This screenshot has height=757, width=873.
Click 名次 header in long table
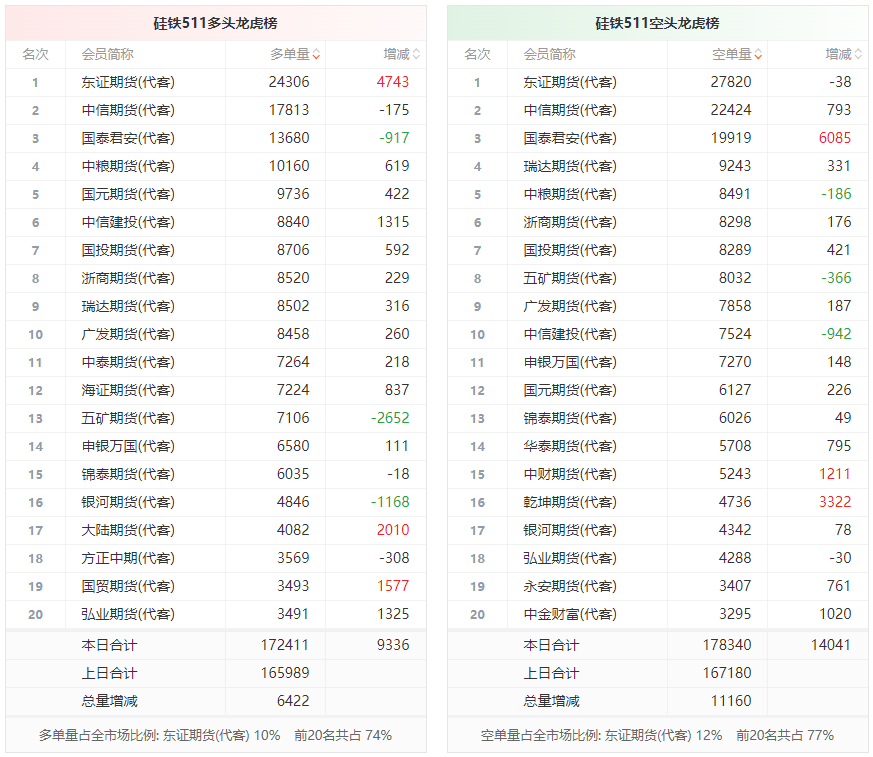35,55
